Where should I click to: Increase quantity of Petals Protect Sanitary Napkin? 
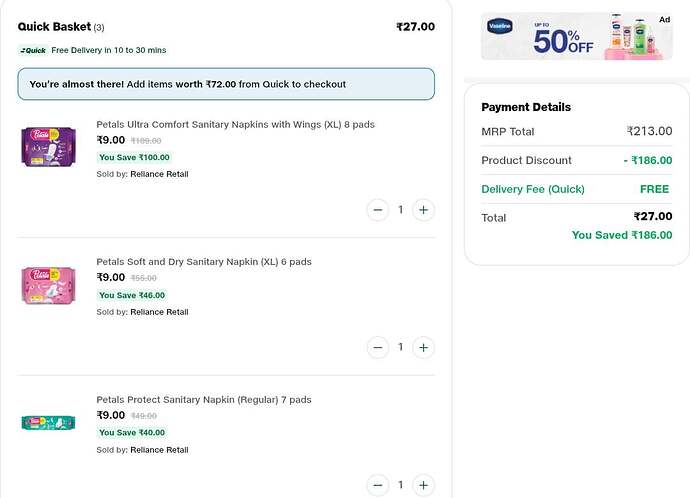click(x=423, y=485)
